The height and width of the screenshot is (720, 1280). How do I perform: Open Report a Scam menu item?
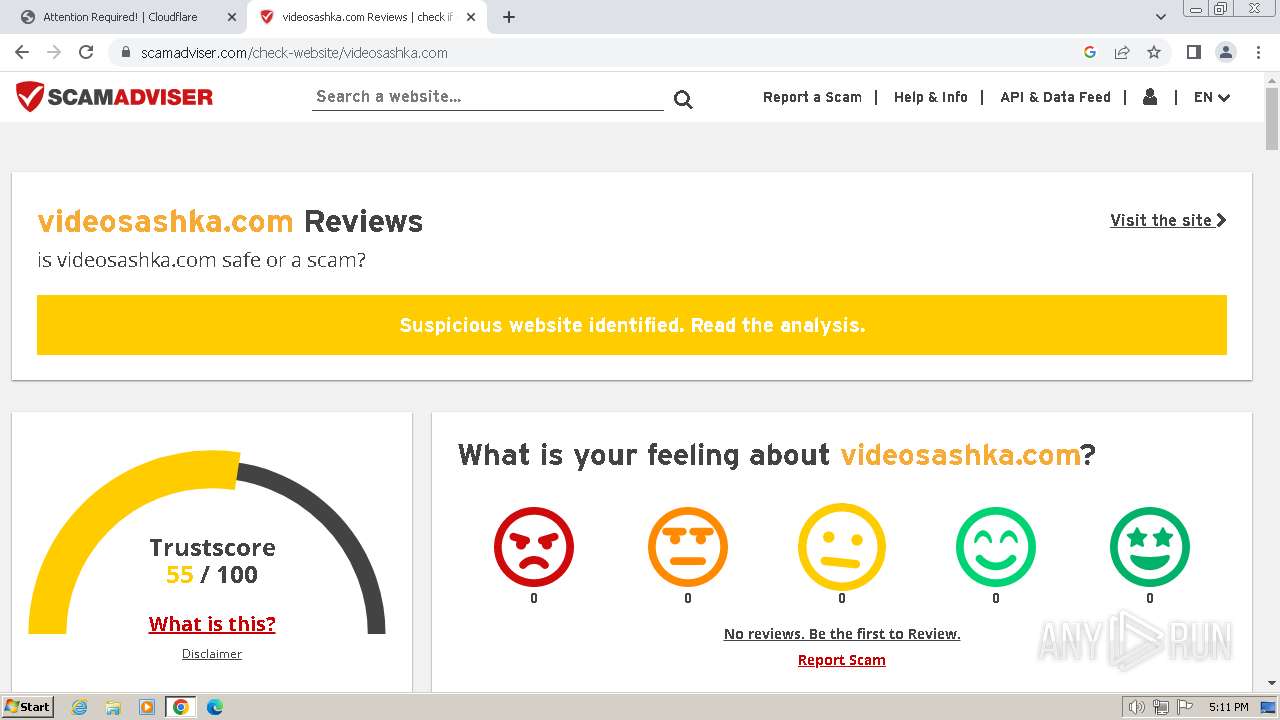point(812,97)
